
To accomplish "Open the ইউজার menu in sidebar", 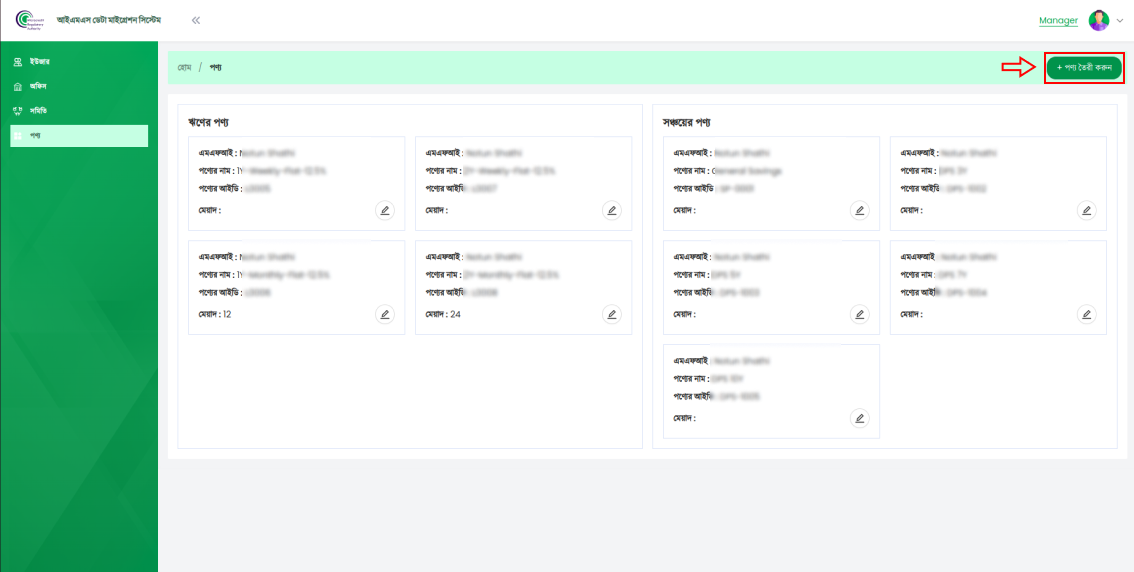I will (x=40, y=62).
